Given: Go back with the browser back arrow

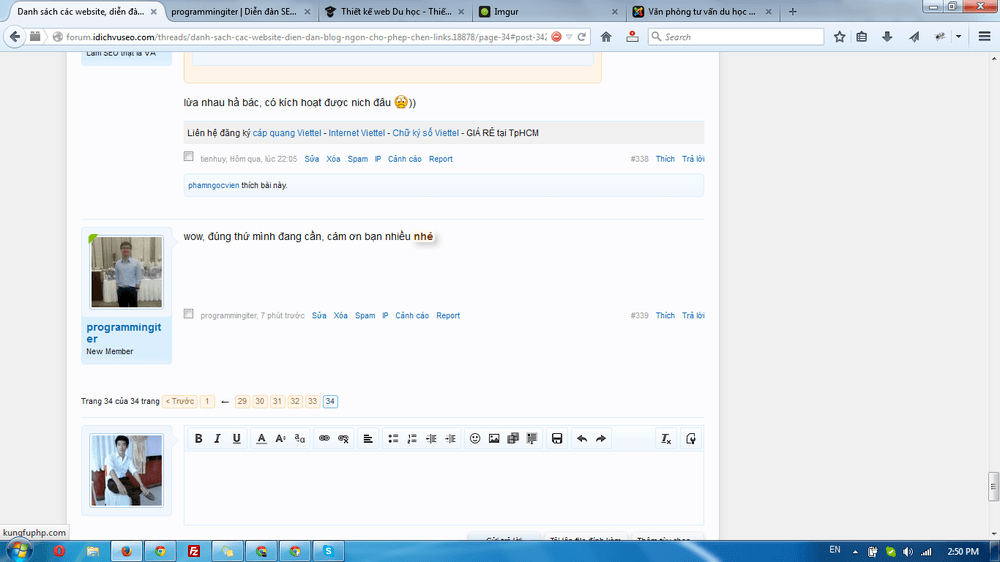Looking at the screenshot, I should (x=15, y=37).
